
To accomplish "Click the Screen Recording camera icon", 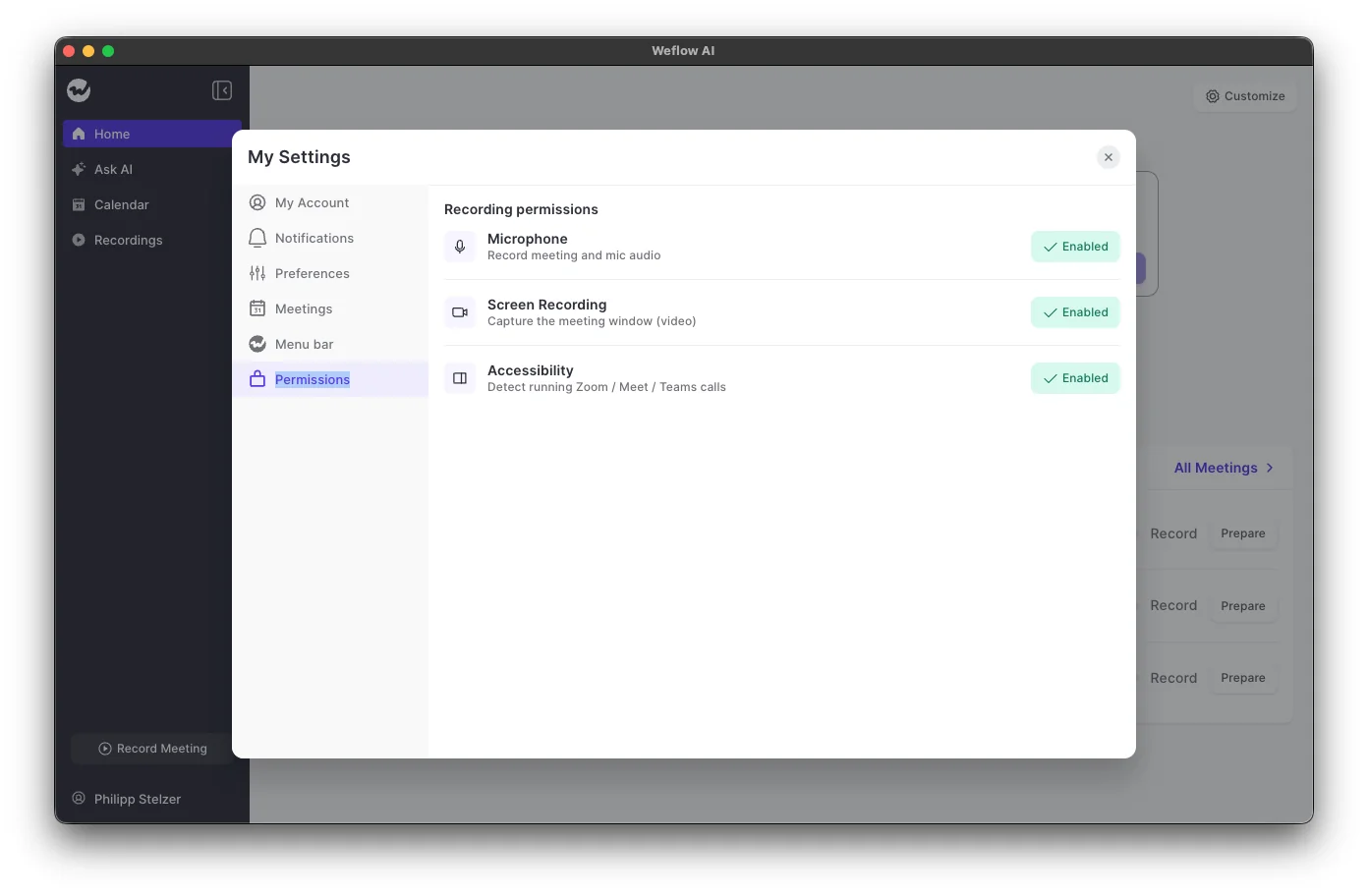I will (x=460, y=312).
